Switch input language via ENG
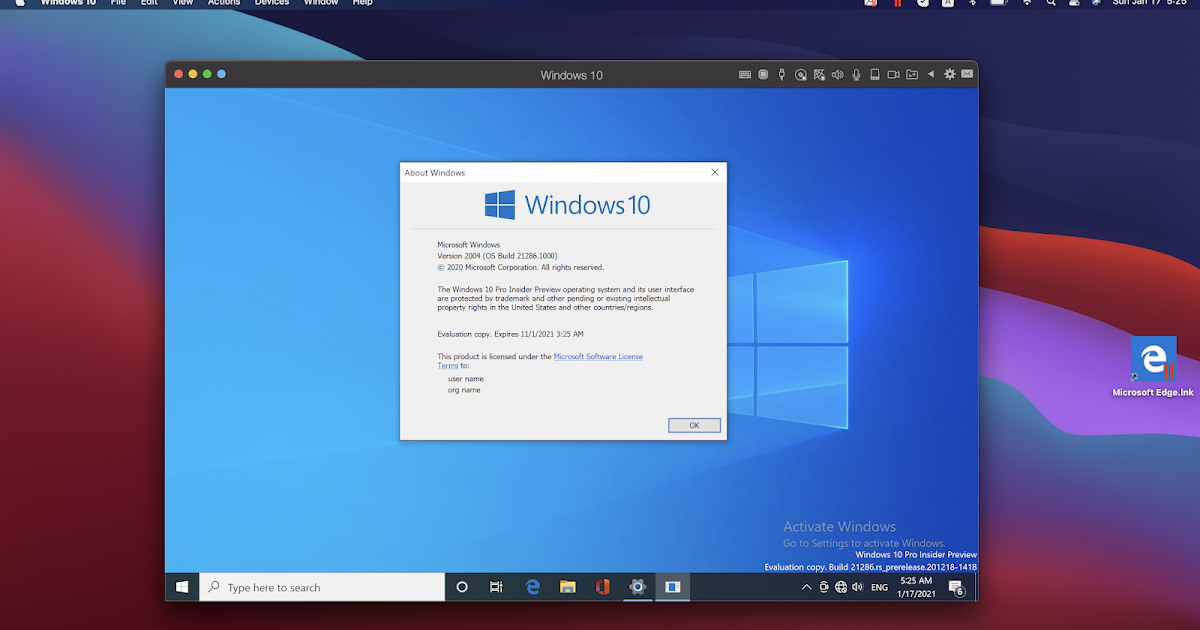The width and height of the screenshot is (1200, 630). (x=880, y=588)
